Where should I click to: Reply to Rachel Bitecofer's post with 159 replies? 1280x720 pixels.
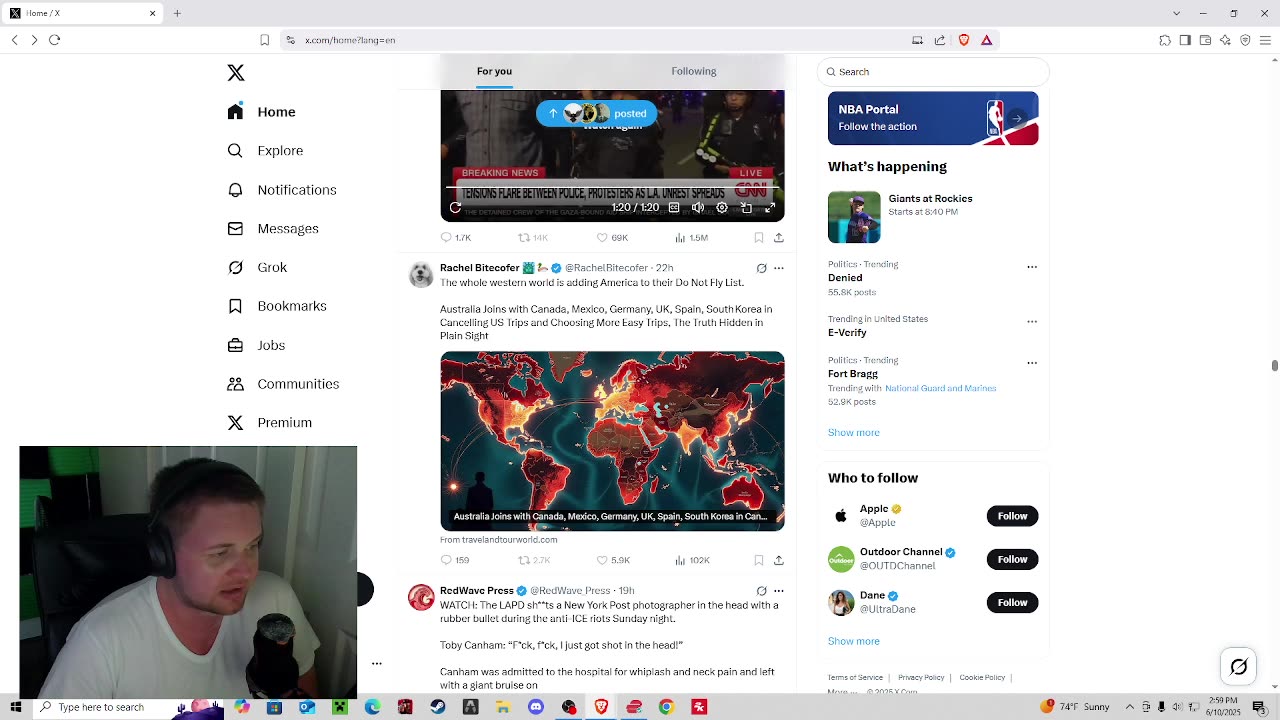click(x=455, y=561)
